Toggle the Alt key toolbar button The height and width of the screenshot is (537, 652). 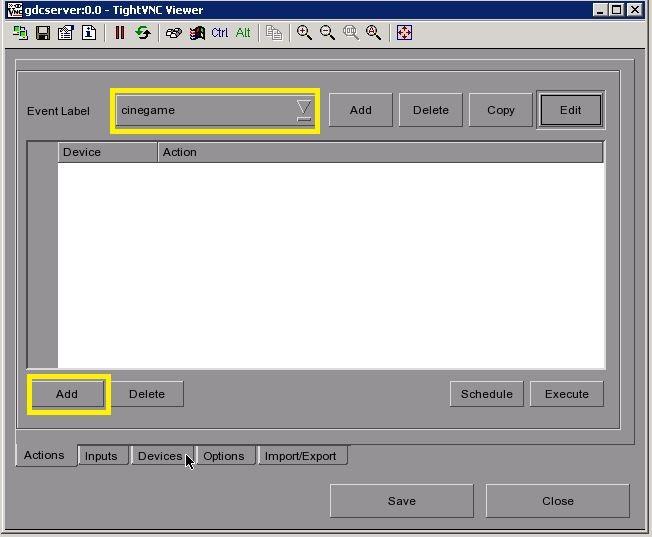click(x=243, y=33)
